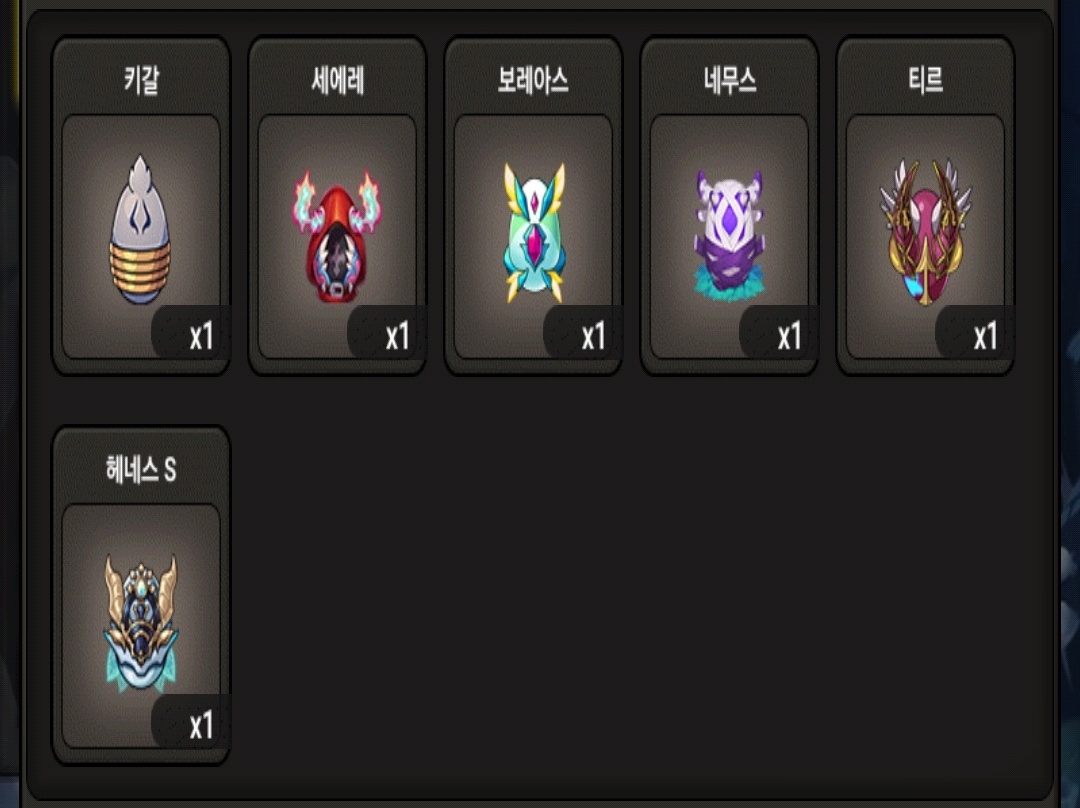Pick the 네무스 purple horned egg icon

click(729, 235)
